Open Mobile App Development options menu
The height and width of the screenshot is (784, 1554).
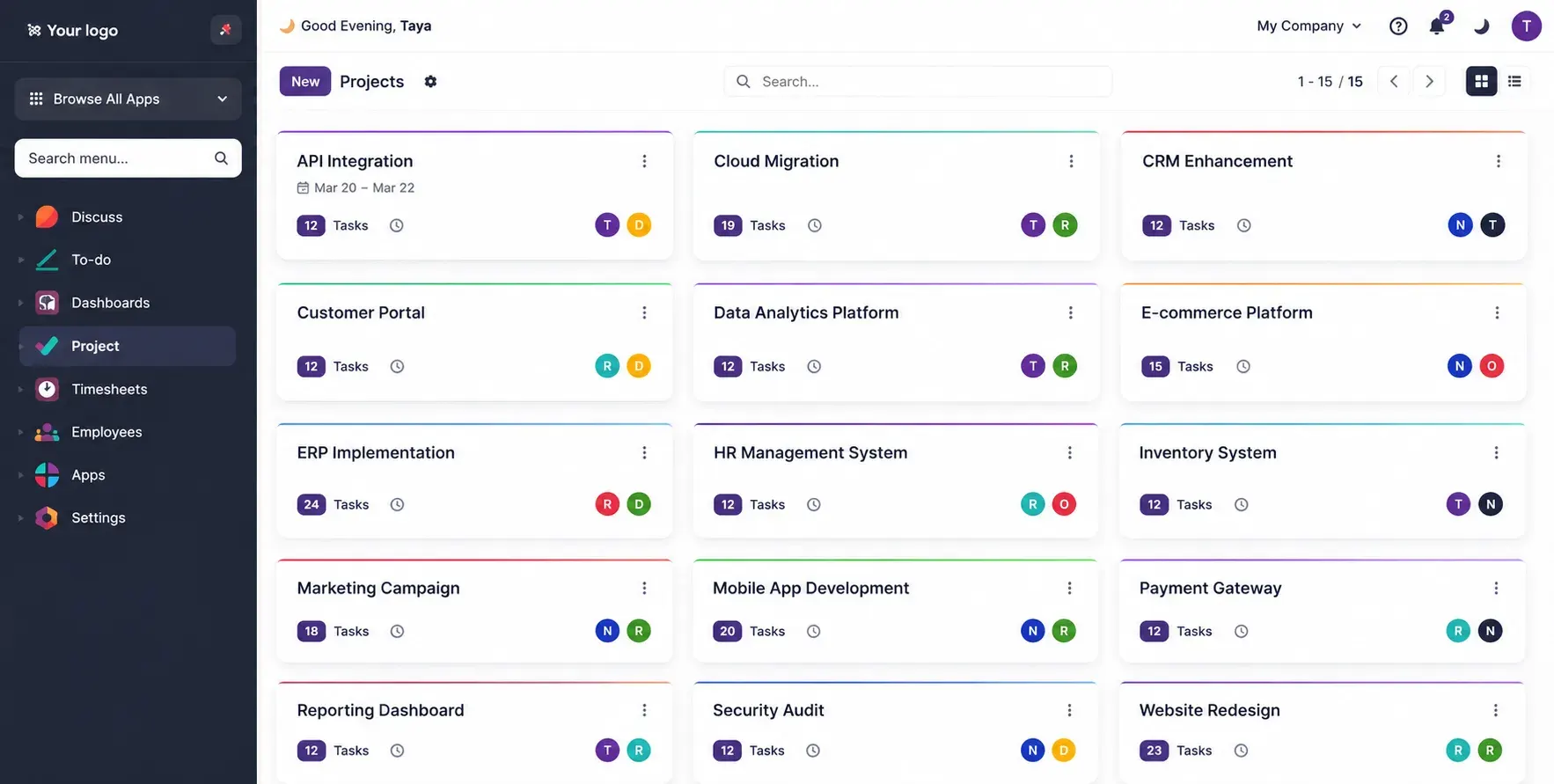click(1069, 588)
